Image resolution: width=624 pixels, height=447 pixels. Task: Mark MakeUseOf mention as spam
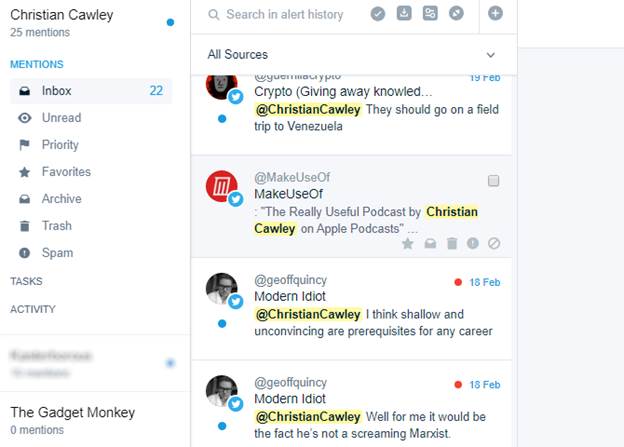(x=473, y=243)
